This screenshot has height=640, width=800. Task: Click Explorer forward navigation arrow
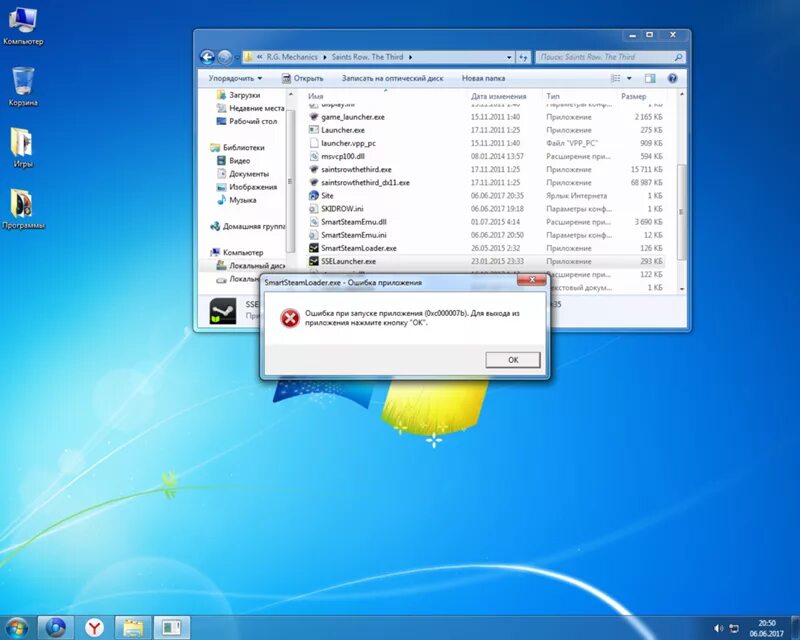click(224, 57)
